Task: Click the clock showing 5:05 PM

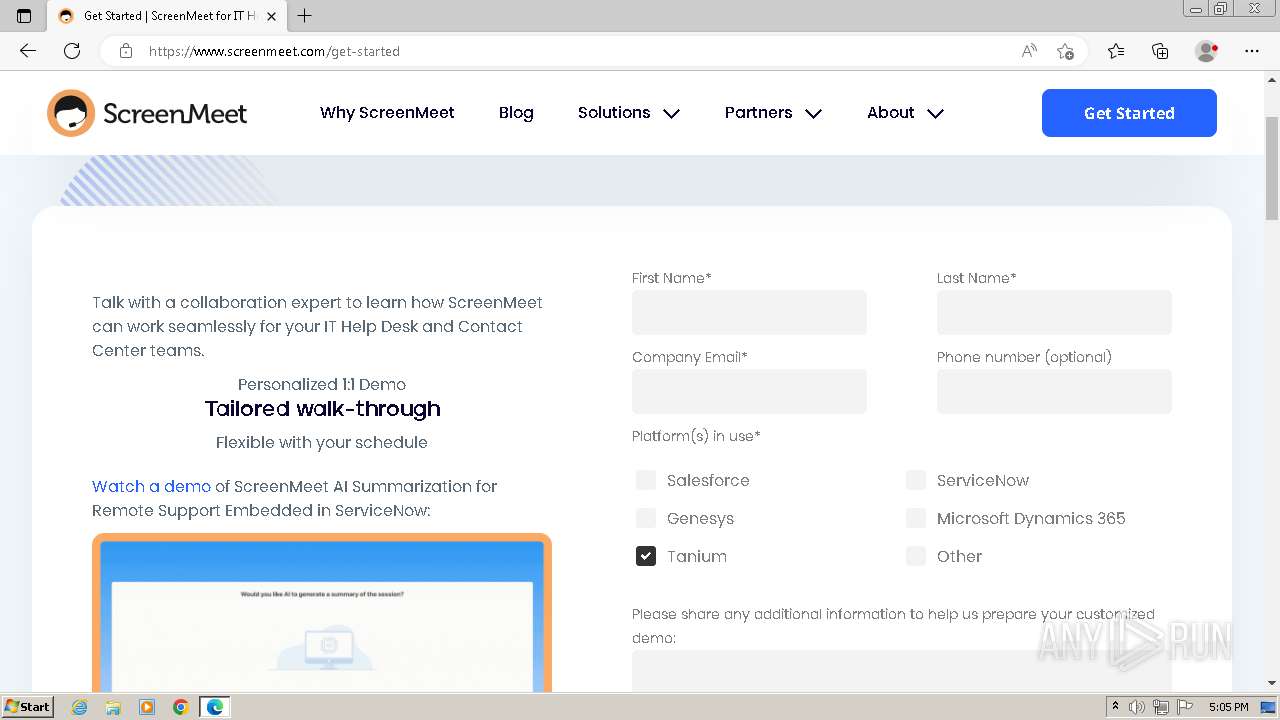Action: coord(1228,707)
